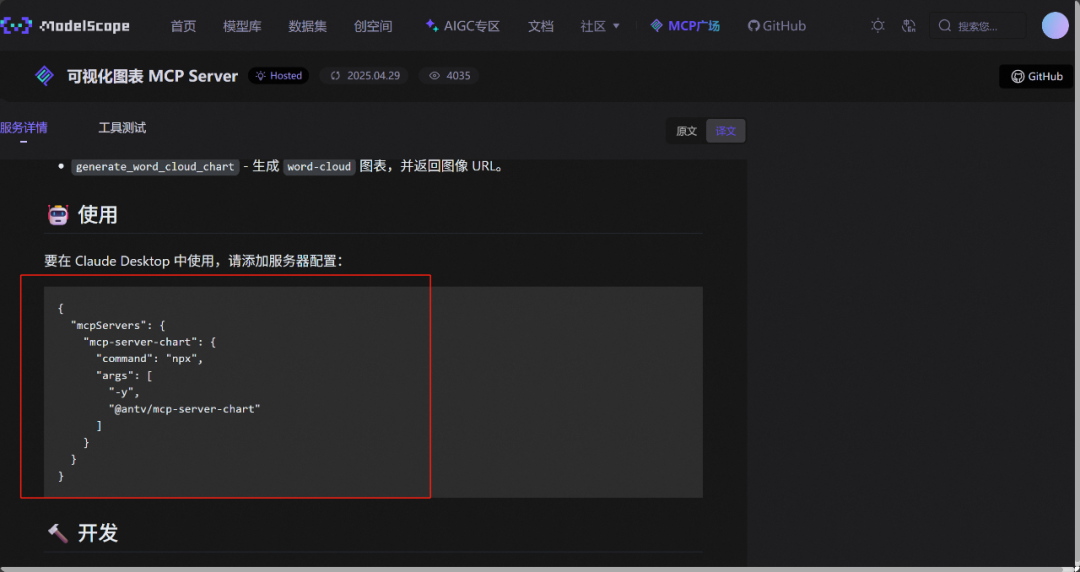This screenshot has height=572, width=1080.
Task: Click the "@antv/mcp-server-chart" package string
Action: (185, 409)
